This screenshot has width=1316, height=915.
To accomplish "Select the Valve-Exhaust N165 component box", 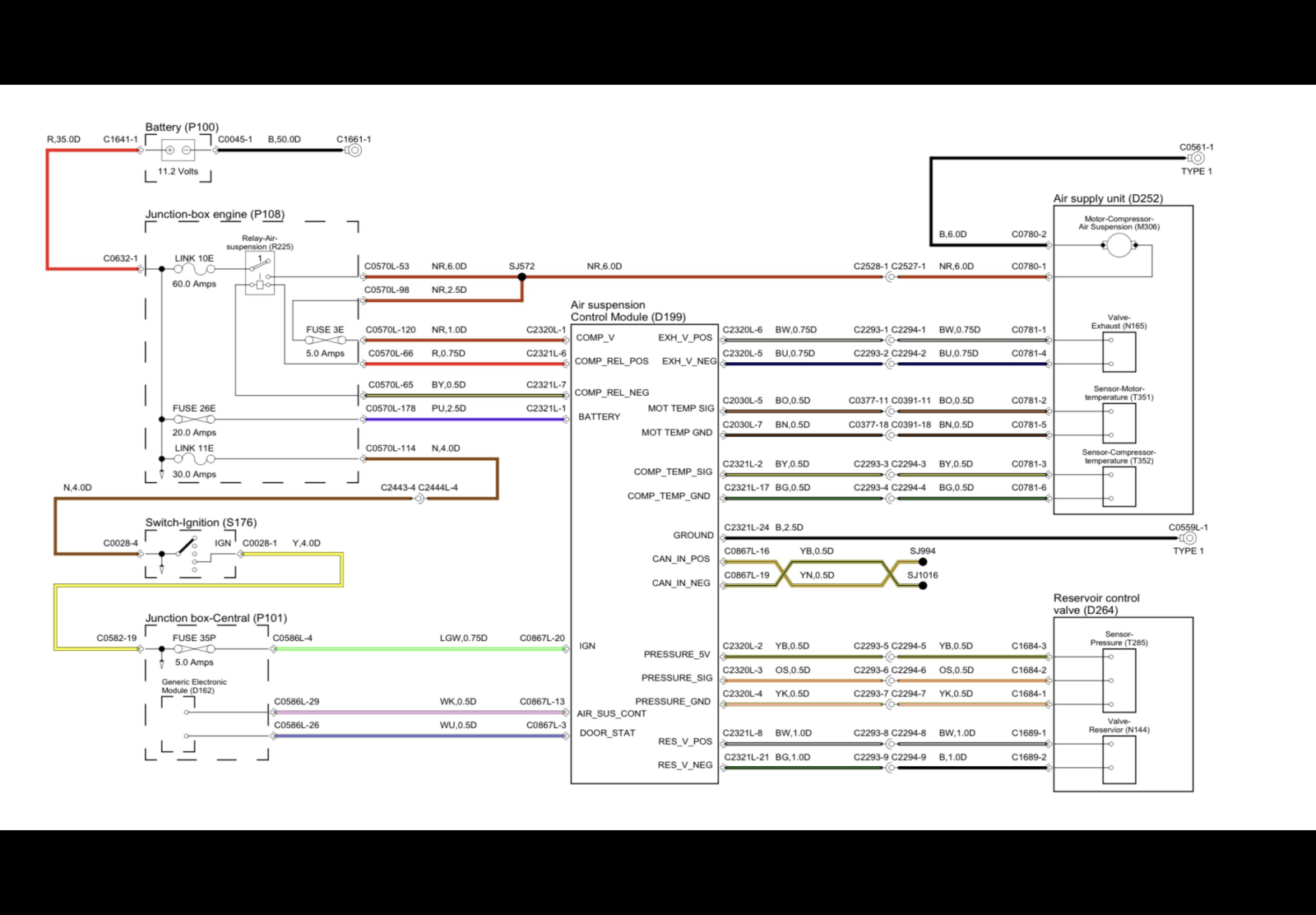I will pos(1119,351).
